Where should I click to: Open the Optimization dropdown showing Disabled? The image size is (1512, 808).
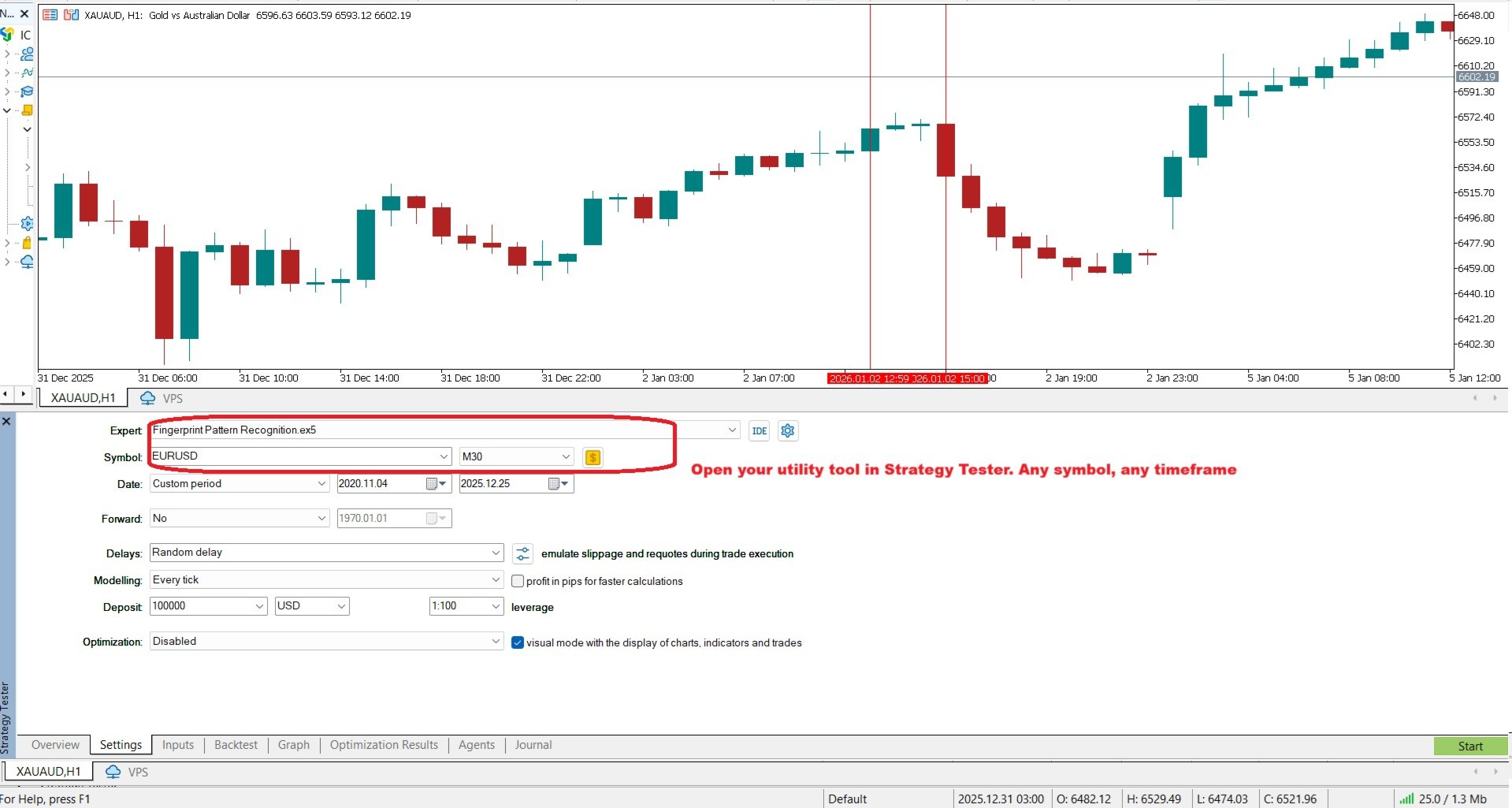pyautogui.click(x=326, y=642)
